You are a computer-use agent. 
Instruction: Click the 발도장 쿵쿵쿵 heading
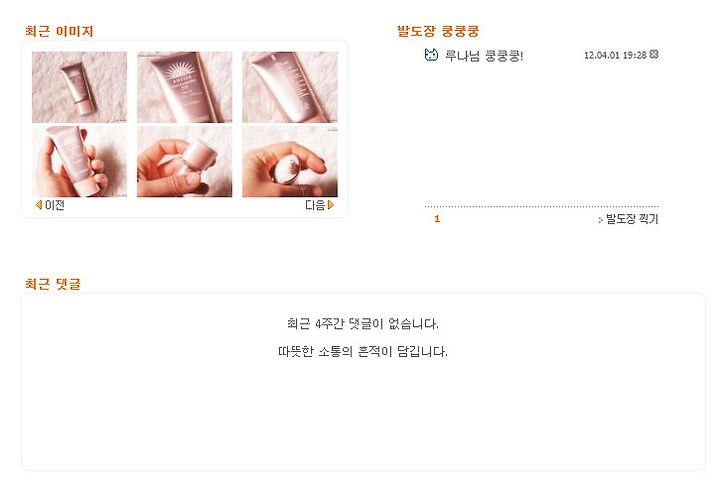[438, 31]
